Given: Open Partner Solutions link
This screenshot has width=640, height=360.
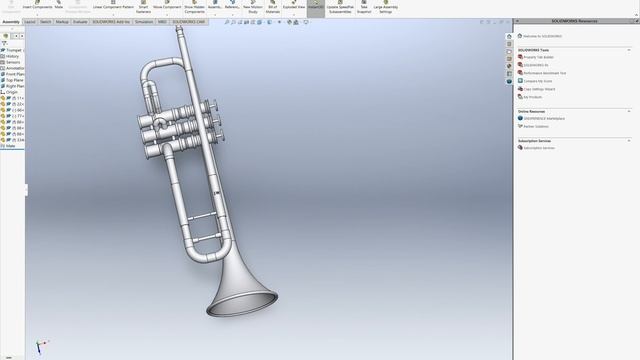Looking at the screenshot, I should [x=536, y=127].
